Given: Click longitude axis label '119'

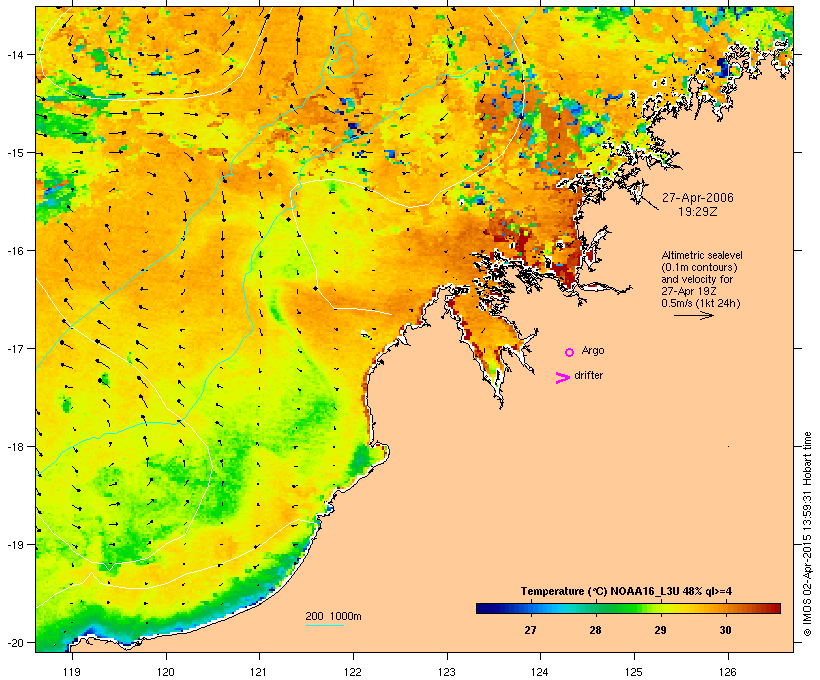Looking at the screenshot, I should click(72, 672).
